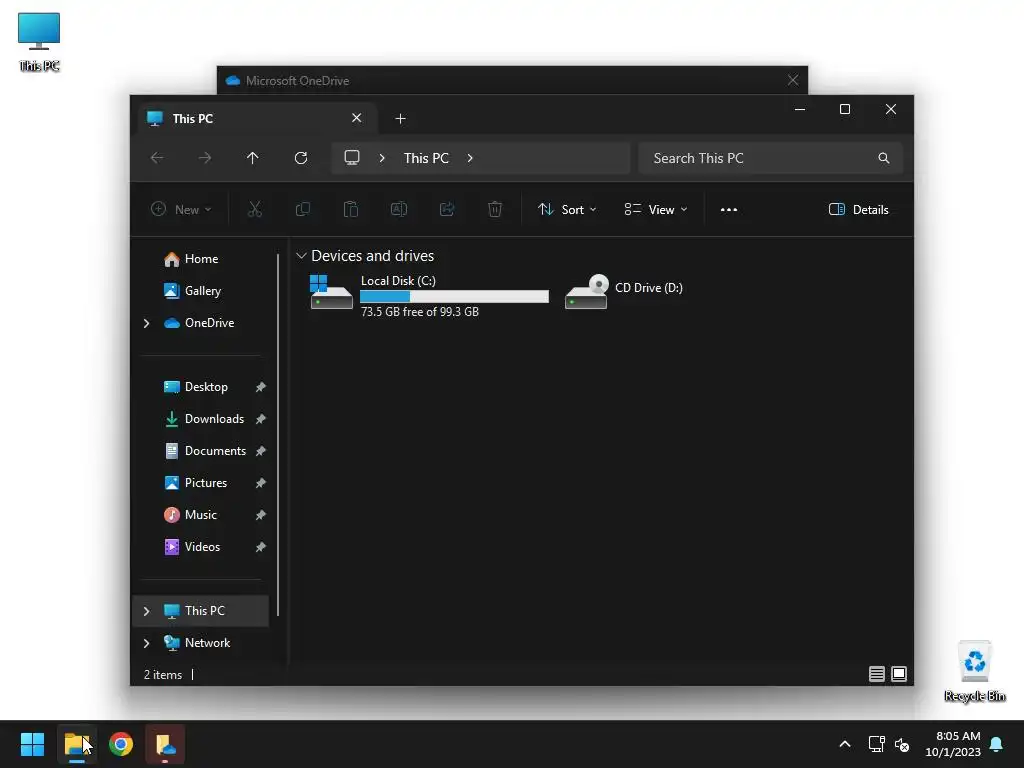Viewport: 1024px width, 768px height.
Task: Unpin Desktop from Quick access
Action: (x=261, y=387)
